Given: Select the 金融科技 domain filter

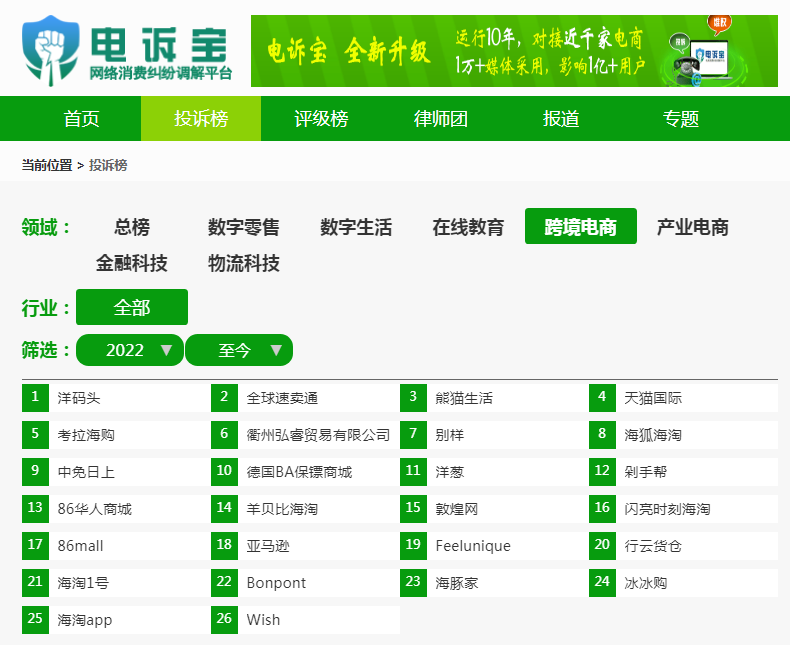Looking at the screenshot, I should pos(132,263).
